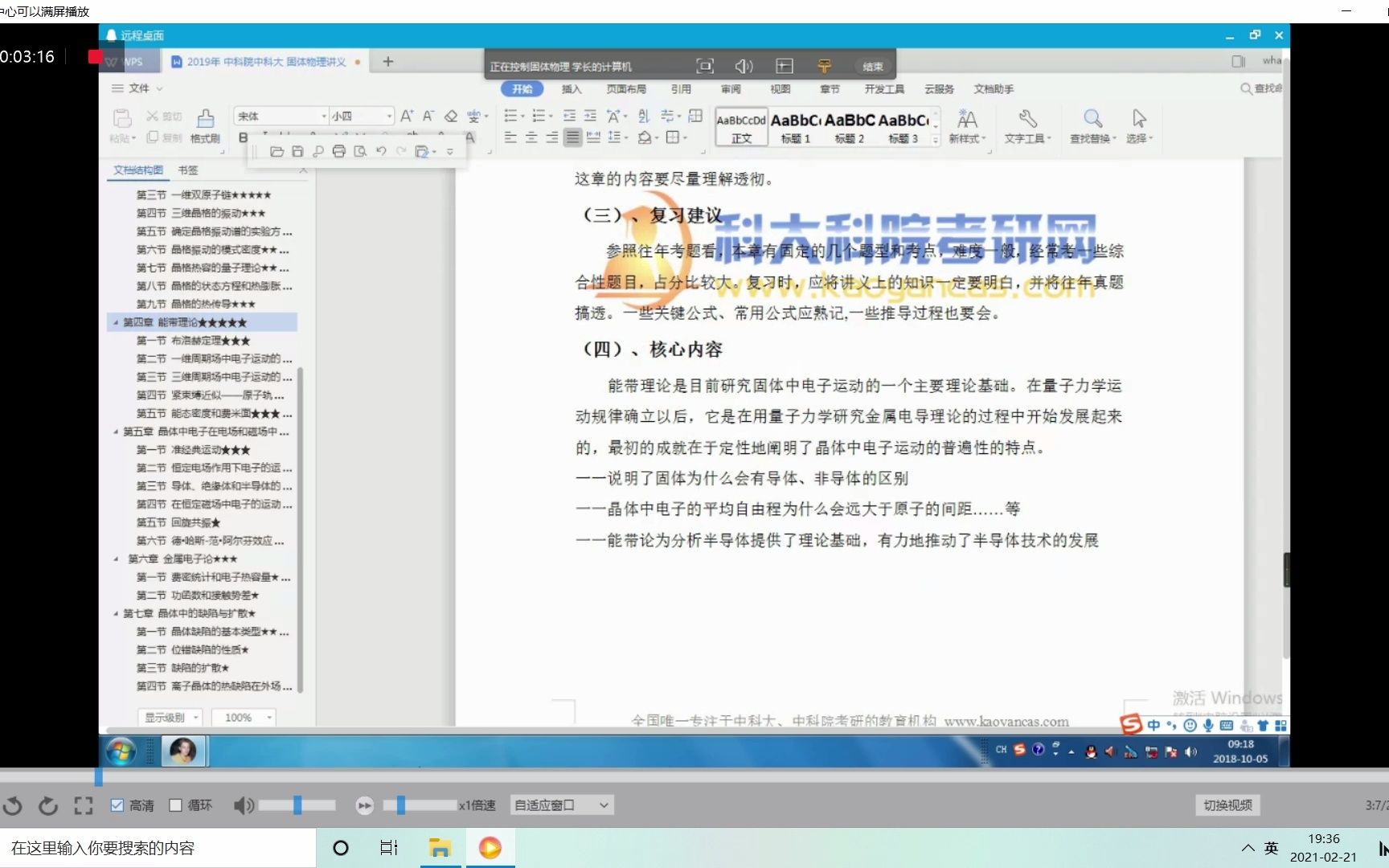Click the remote session fullscreen icon
Viewport: 1389px width, 868px height.
705,66
